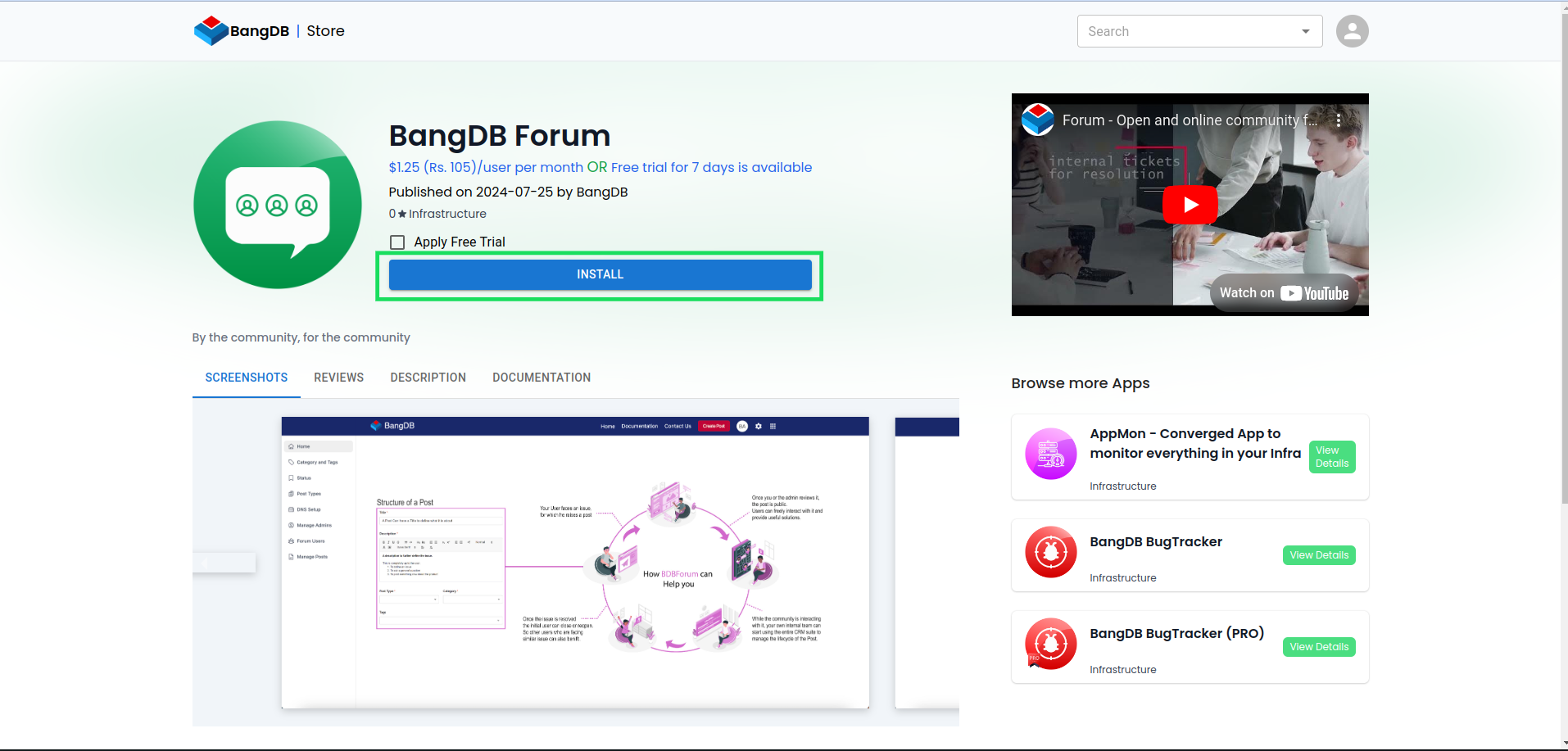Expand the Search dropdown arrow
The image size is (1568, 751).
[1305, 31]
